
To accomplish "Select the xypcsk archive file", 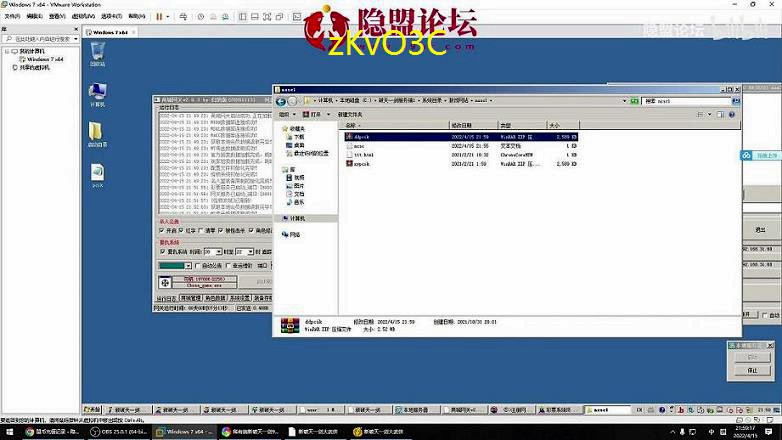I will pyautogui.click(x=461, y=164).
